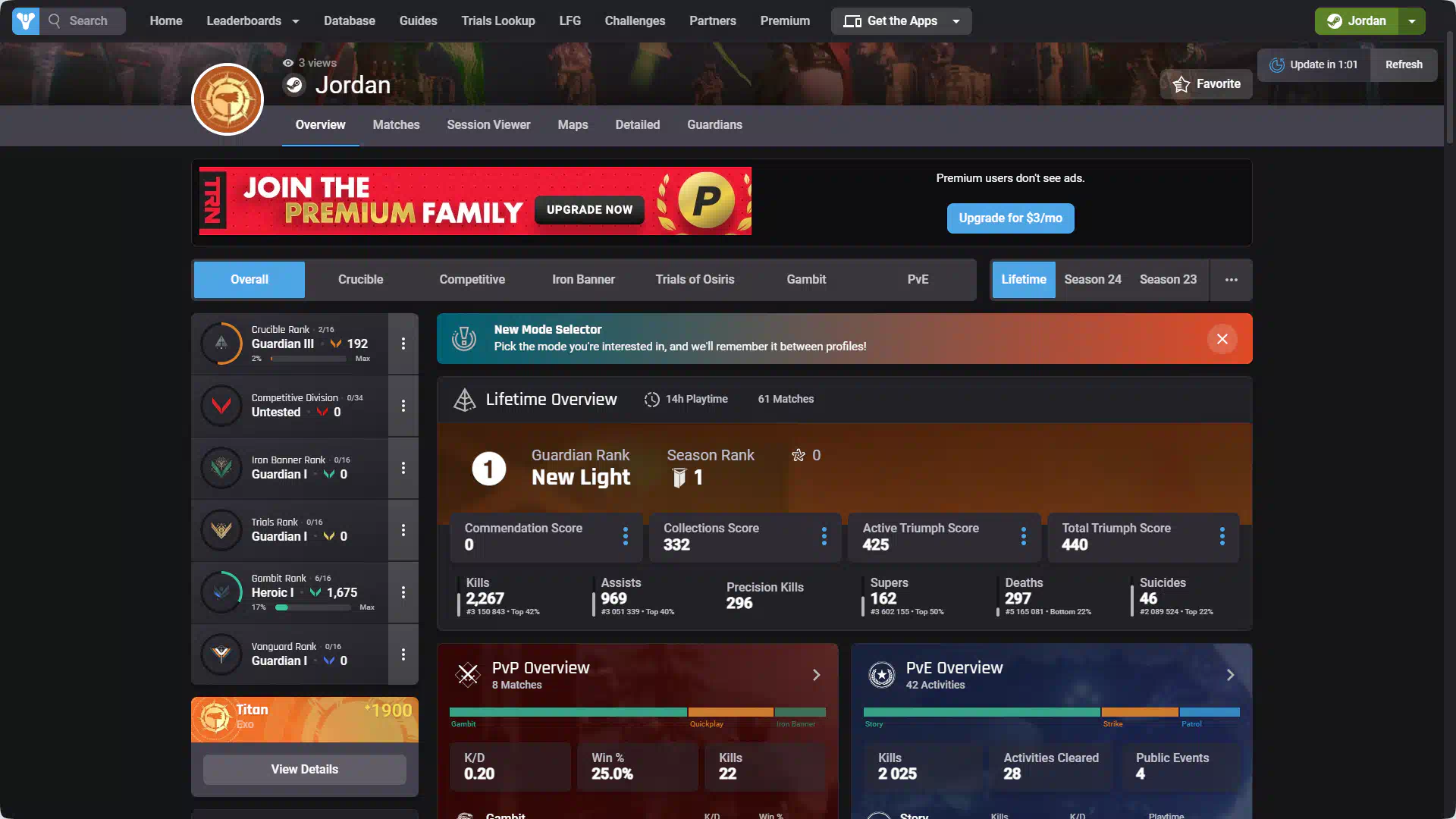Click the Lifetime Overview tricorn icon
The height and width of the screenshot is (819, 1456).
pyautogui.click(x=464, y=400)
